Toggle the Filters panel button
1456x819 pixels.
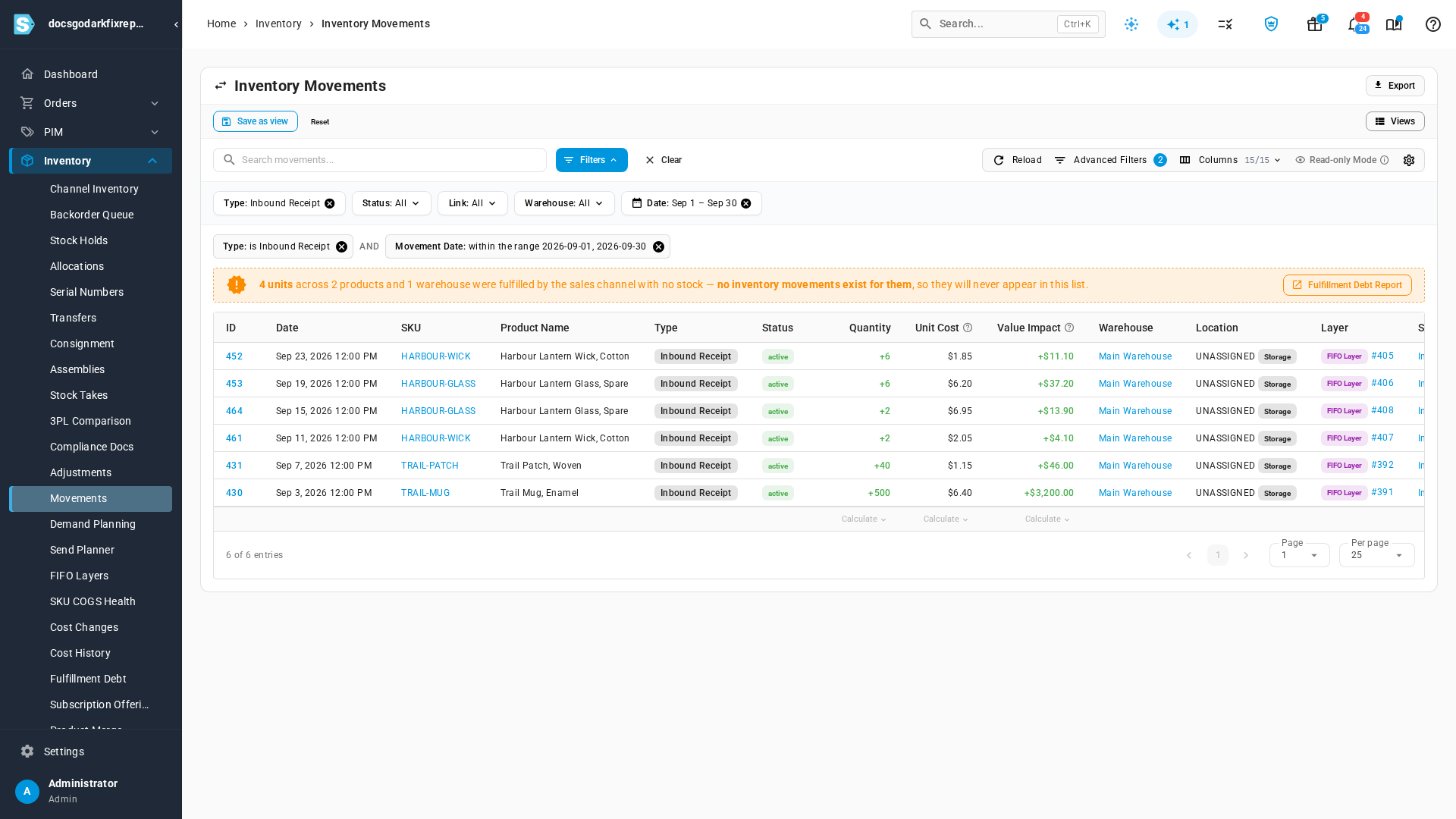point(591,160)
